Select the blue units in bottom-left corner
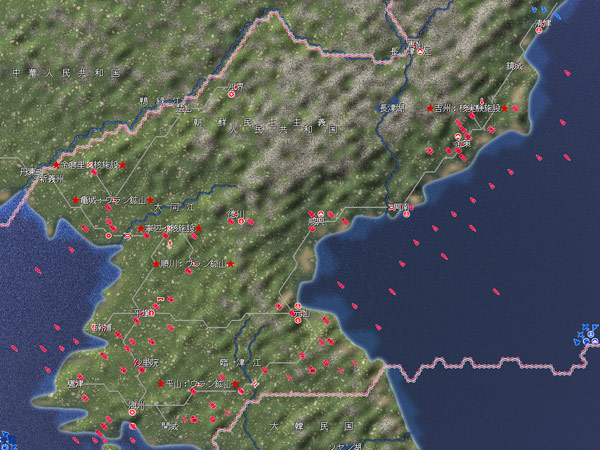 tap(8, 441)
